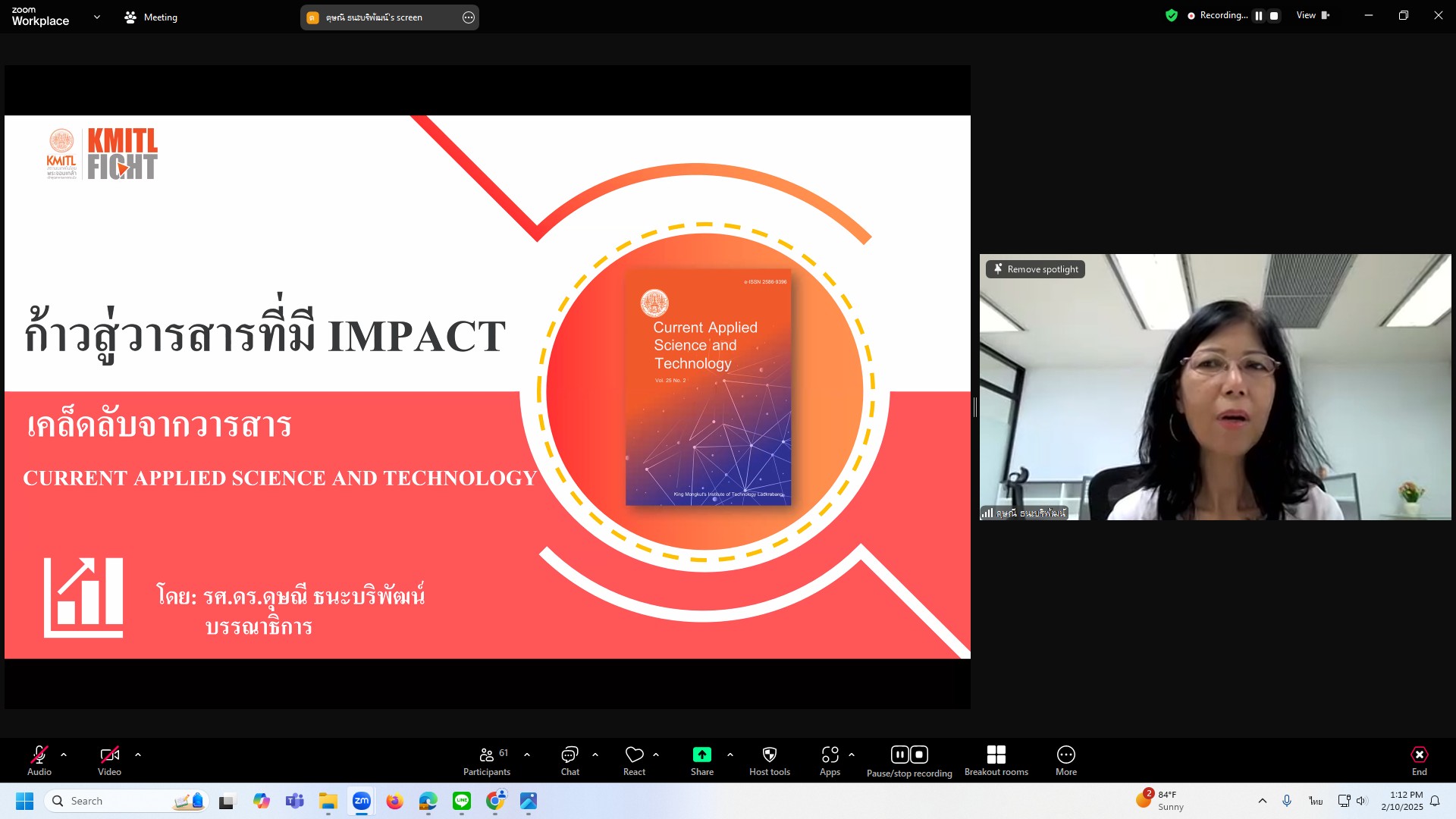Open Firefox from the taskbar

pyautogui.click(x=394, y=801)
